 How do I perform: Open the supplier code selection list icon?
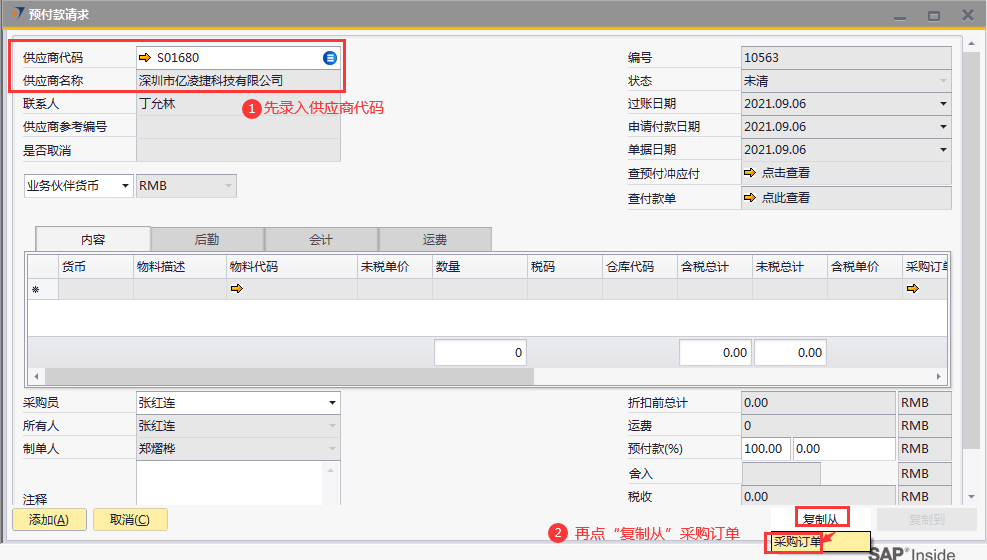[x=330, y=58]
